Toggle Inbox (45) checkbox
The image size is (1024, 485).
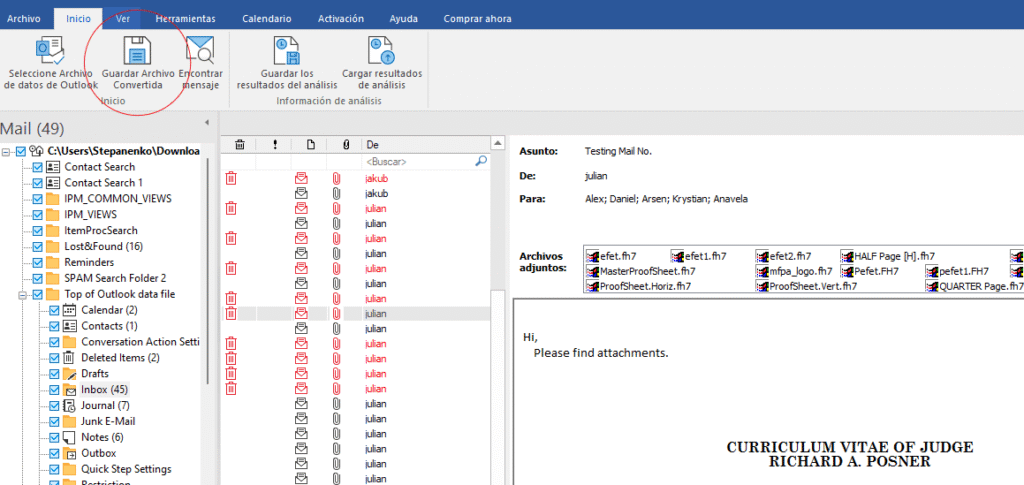pyautogui.click(x=54, y=390)
